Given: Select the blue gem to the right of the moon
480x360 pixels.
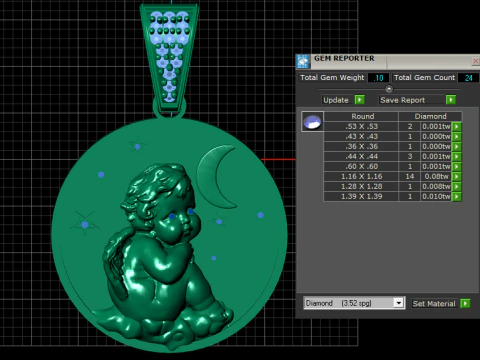Looking at the screenshot, I should pos(260,215).
